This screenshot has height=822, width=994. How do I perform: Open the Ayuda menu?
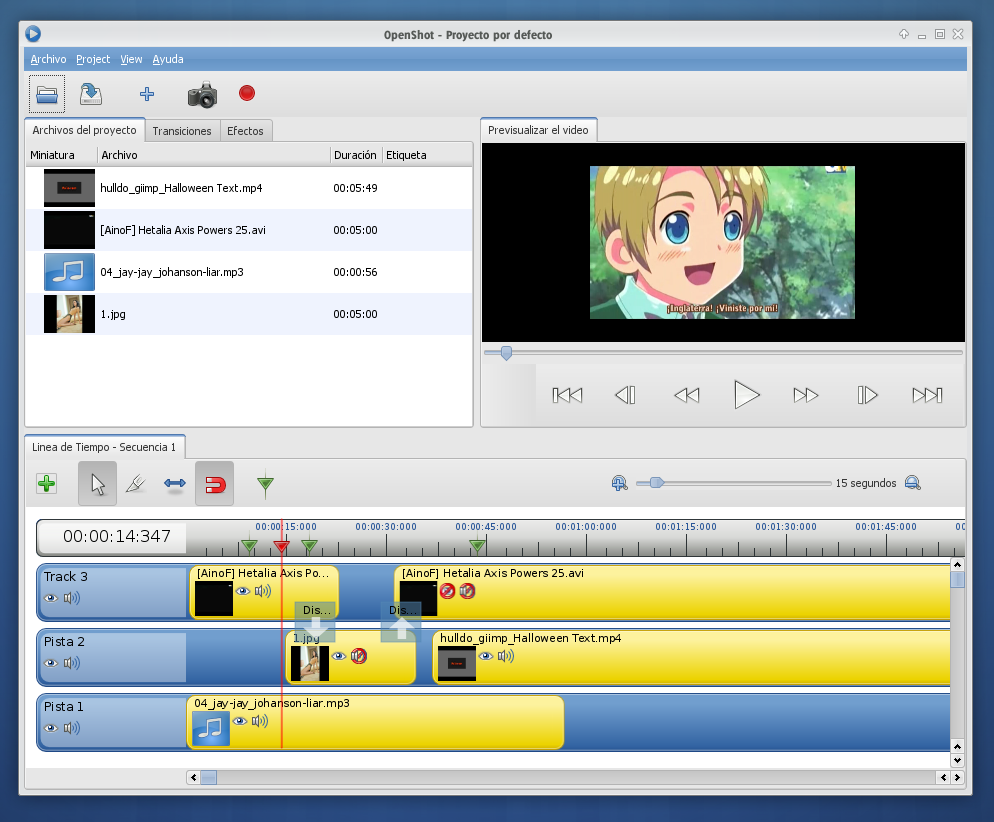point(167,59)
